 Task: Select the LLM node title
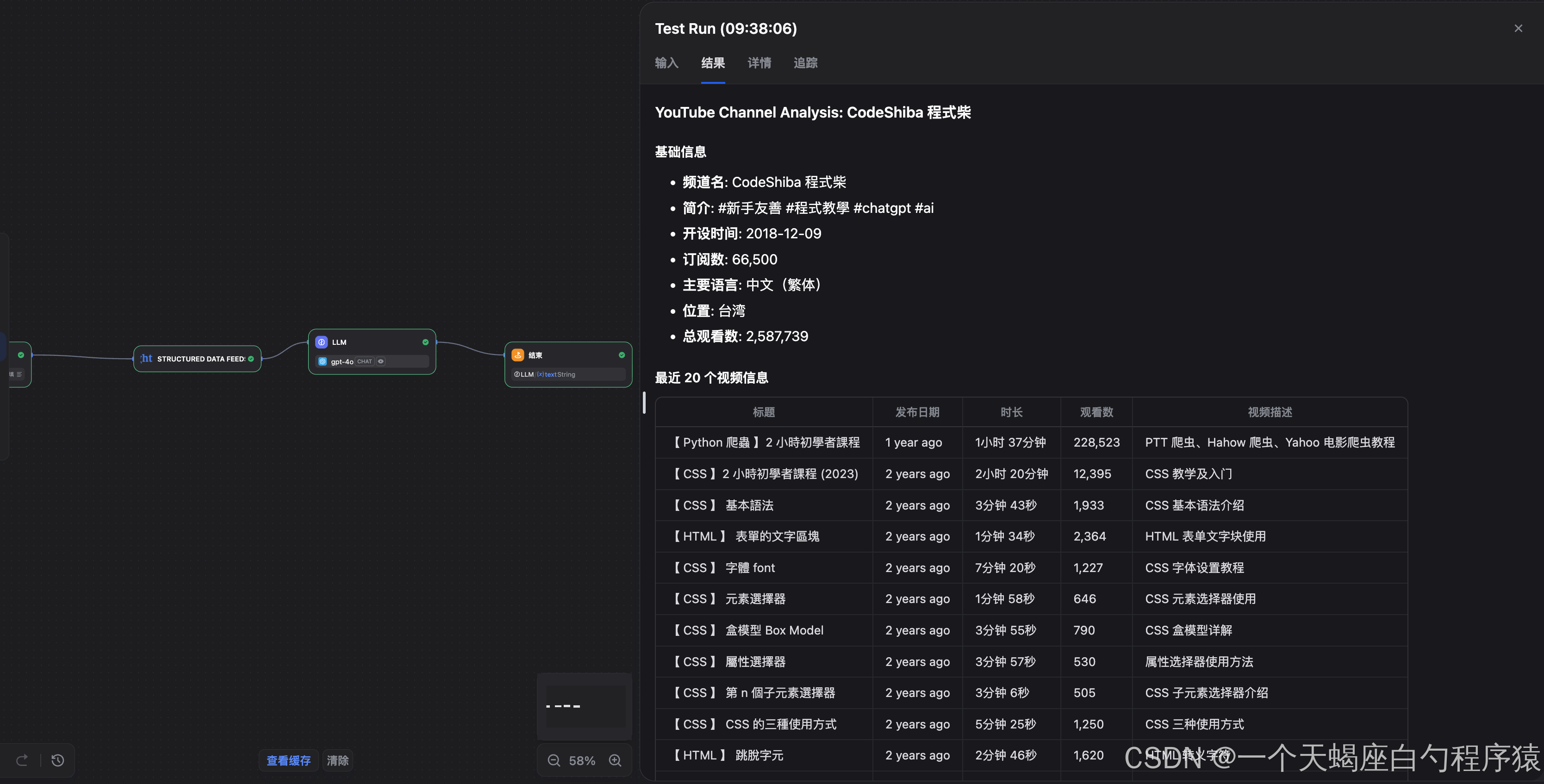pos(339,342)
